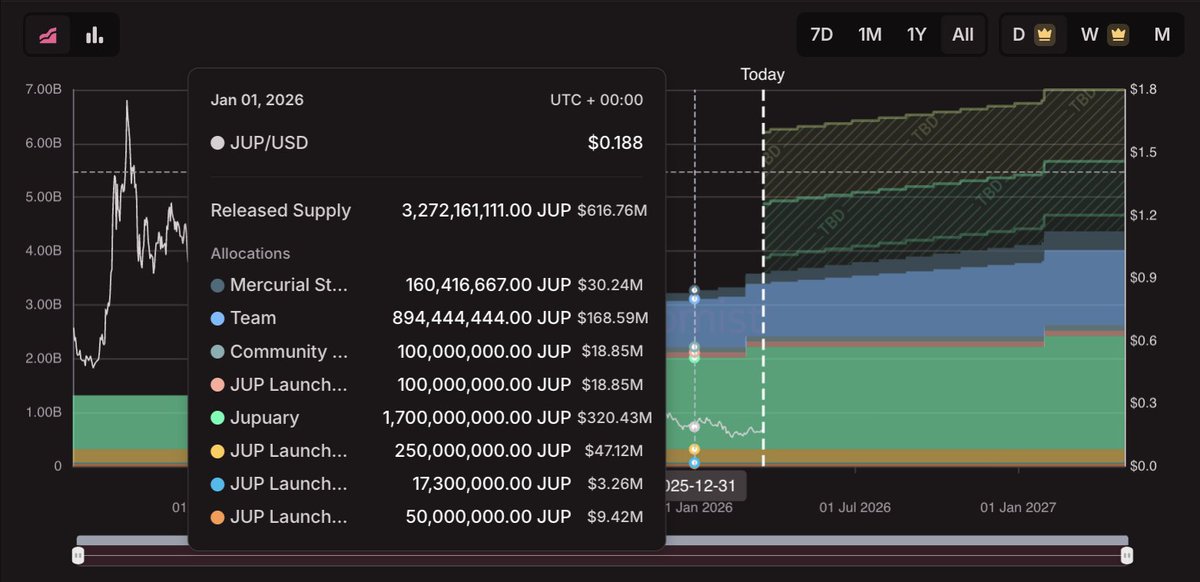Screen dimensions: 1200x582
Task: Choose weekly W granularity
Action: (x=1104, y=34)
